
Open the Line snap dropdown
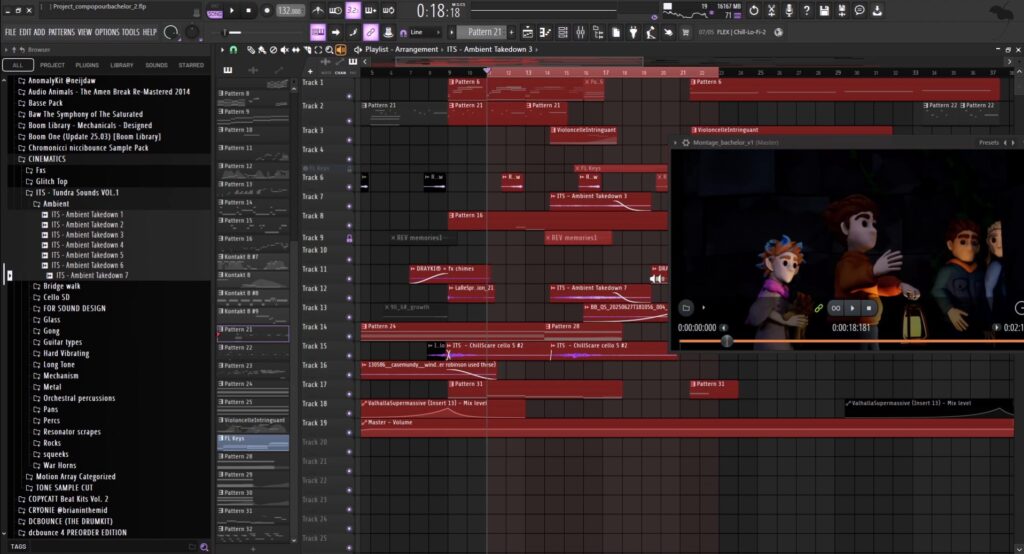tap(421, 32)
